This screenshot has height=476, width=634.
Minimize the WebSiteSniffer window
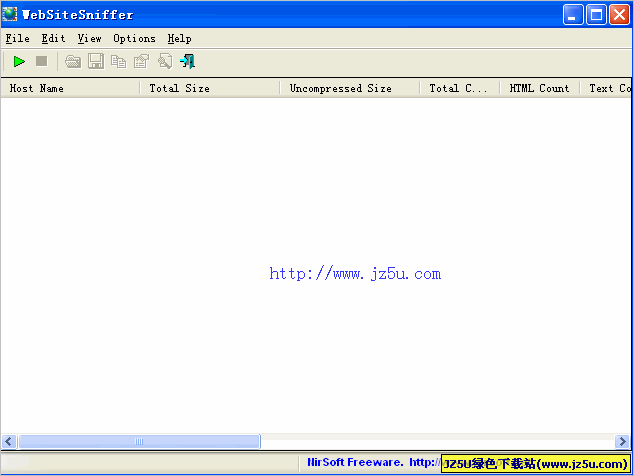click(573, 15)
